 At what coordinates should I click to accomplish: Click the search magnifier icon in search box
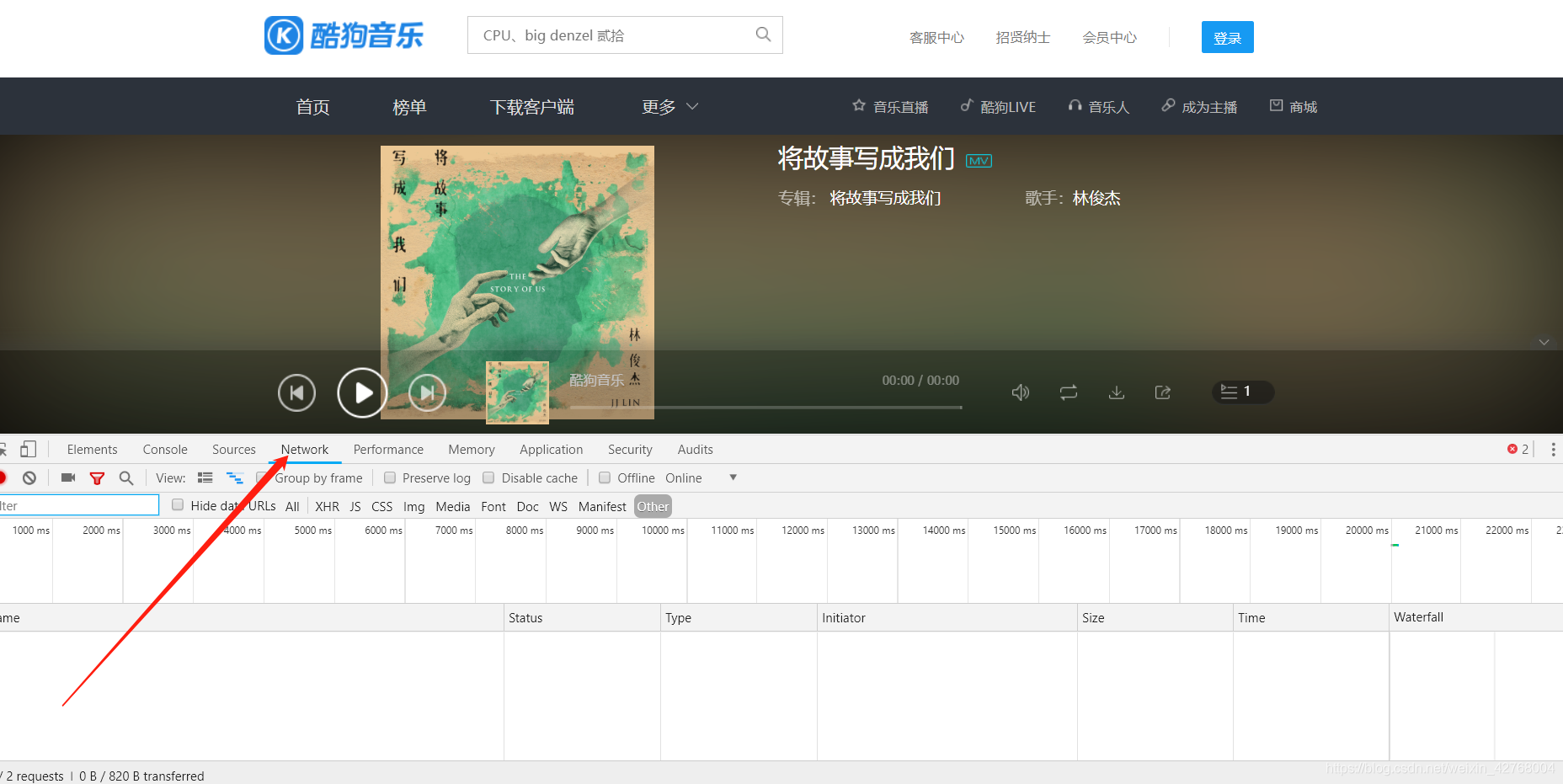[763, 35]
